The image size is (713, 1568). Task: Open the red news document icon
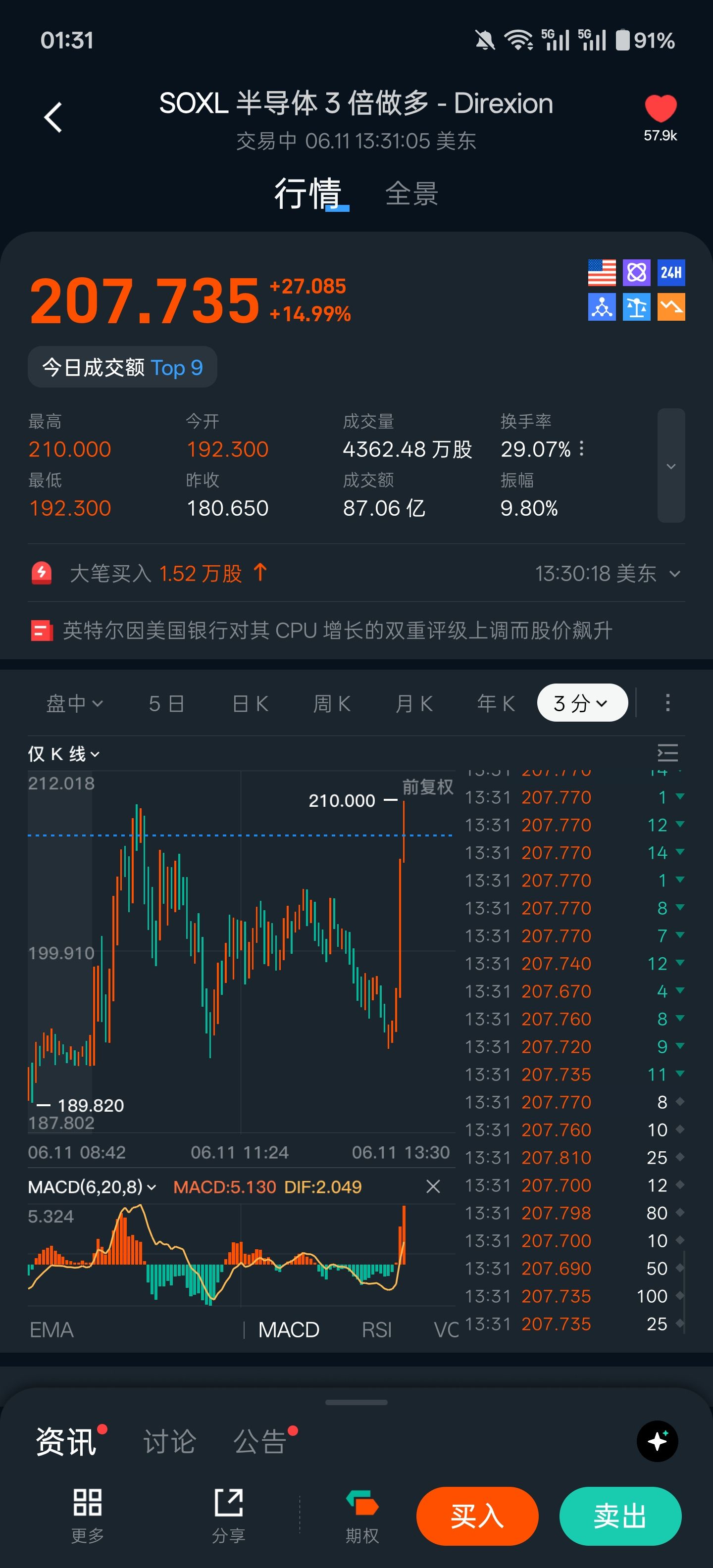click(42, 631)
